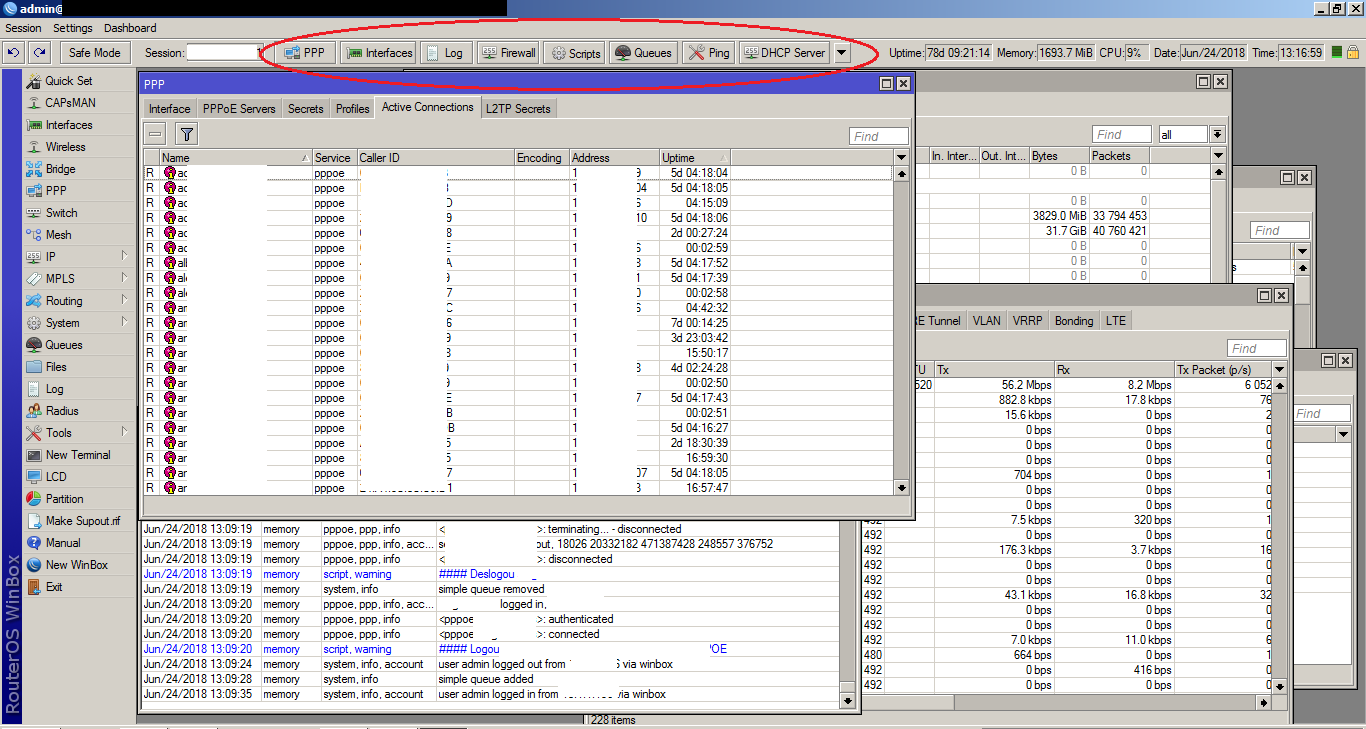Launch the Ping tool from the toolbar
This screenshot has height=729, width=1366.
708,52
